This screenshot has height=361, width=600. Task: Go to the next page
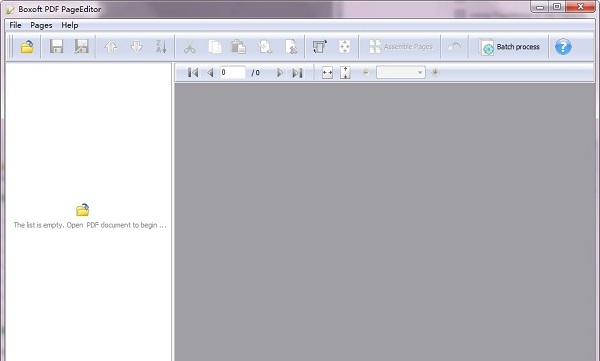pos(280,72)
